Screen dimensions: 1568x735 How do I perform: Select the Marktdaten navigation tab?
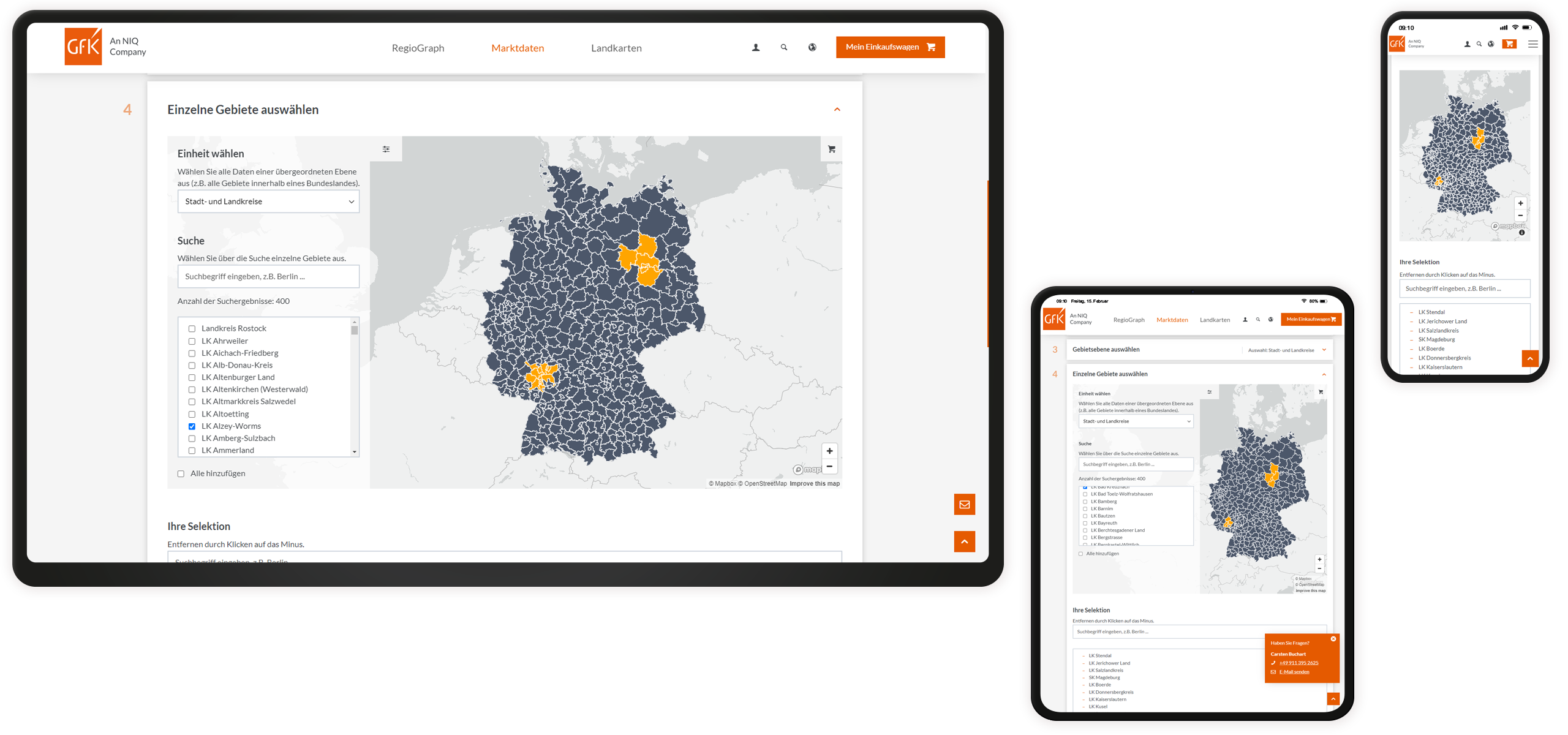518,48
